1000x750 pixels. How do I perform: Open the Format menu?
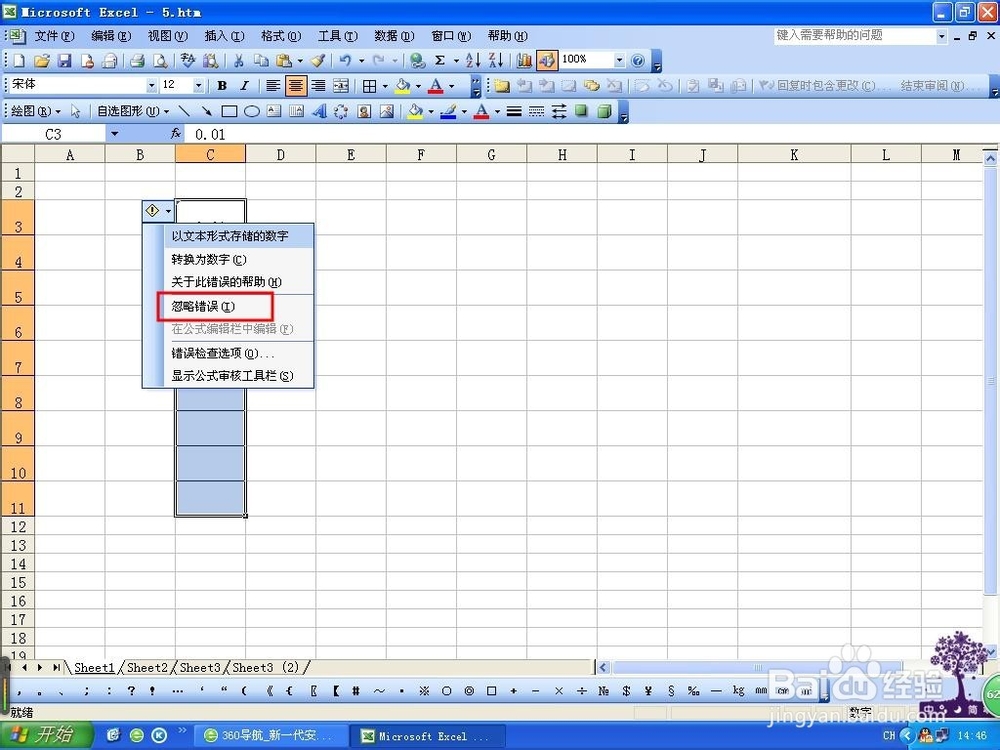pyautogui.click(x=281, y=36)
